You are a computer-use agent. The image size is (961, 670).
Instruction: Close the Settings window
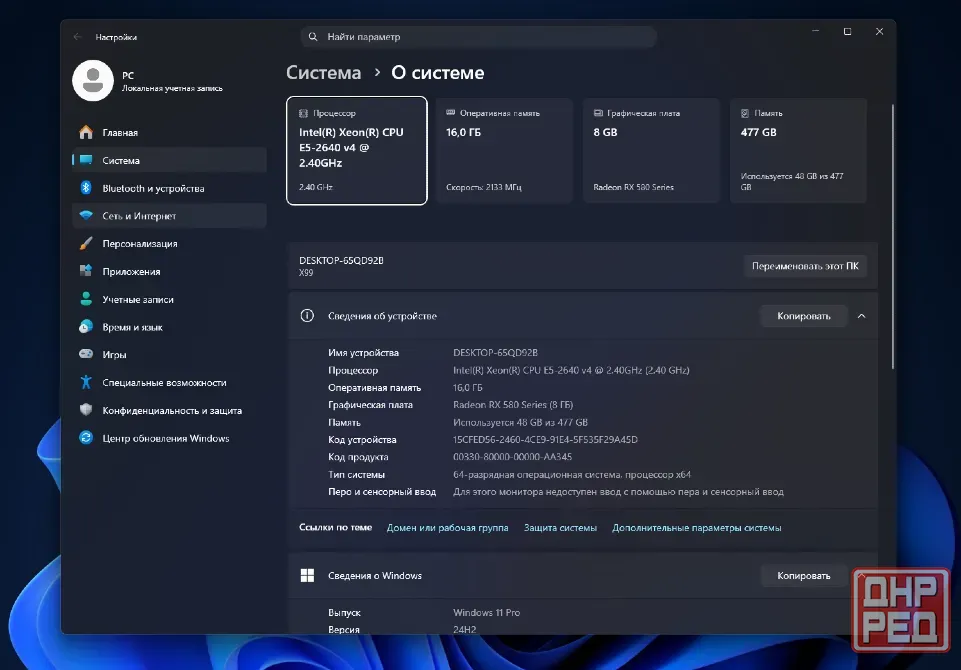click(879, 31)
